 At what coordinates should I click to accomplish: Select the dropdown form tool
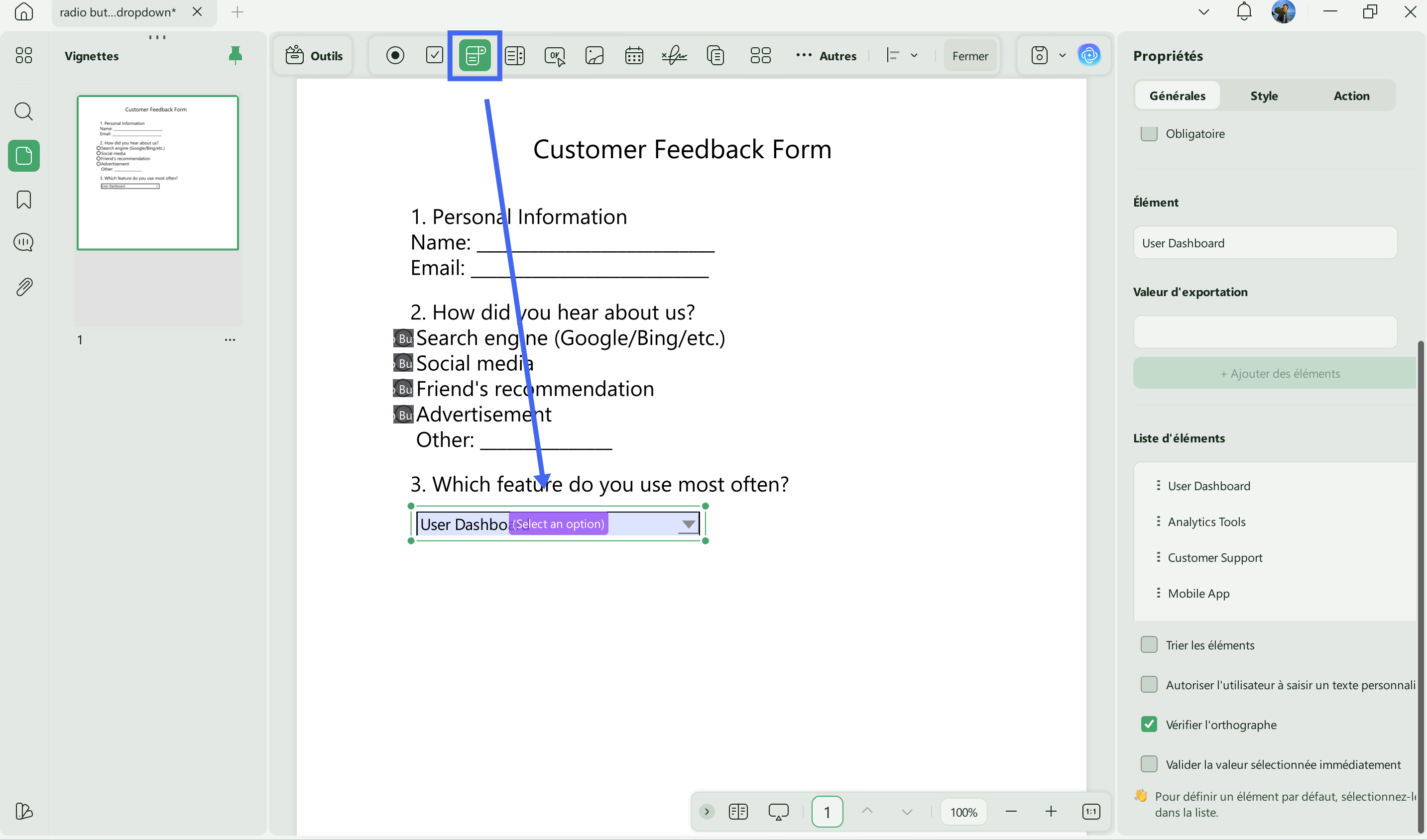tap(475, 55)
